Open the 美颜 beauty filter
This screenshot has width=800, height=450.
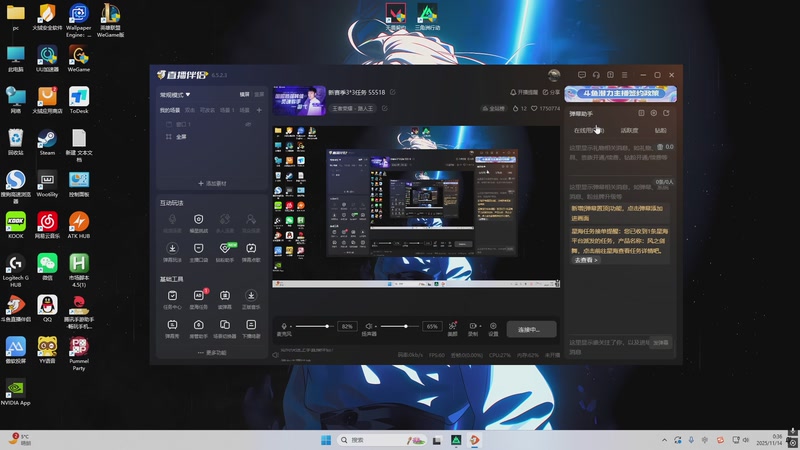tap(453, 329)
